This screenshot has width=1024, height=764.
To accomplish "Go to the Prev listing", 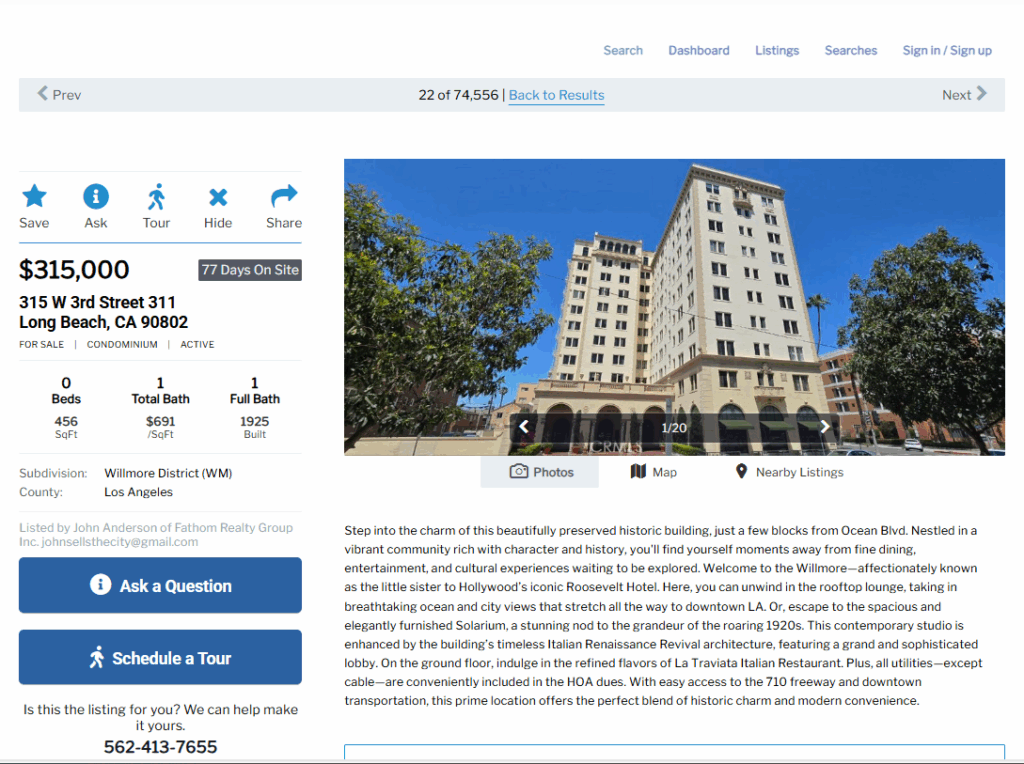I will click(x=59, y=95).
